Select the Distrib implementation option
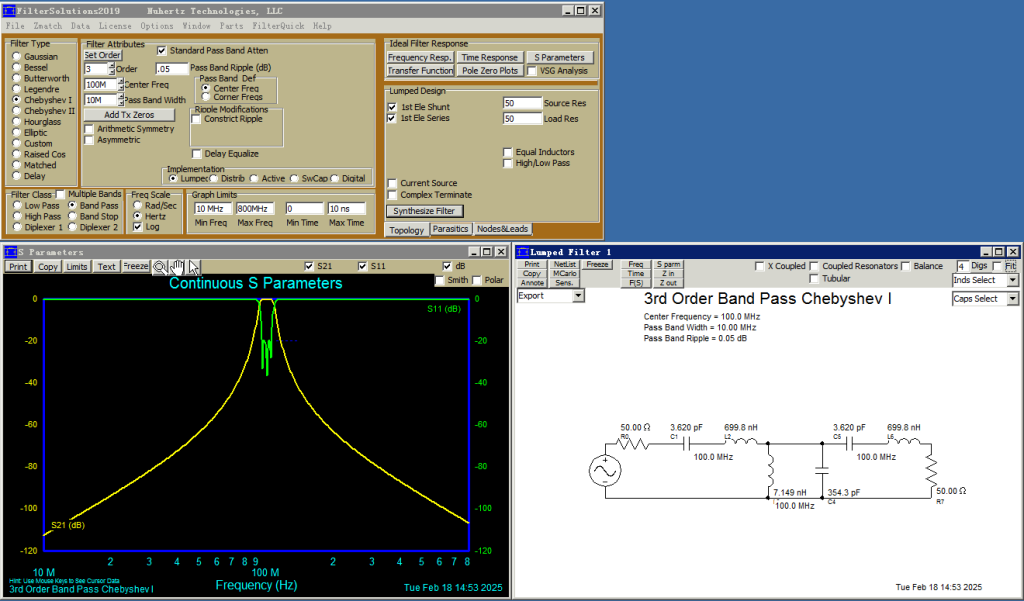This screenshot has width=1024, height=601. coord(214,178)
